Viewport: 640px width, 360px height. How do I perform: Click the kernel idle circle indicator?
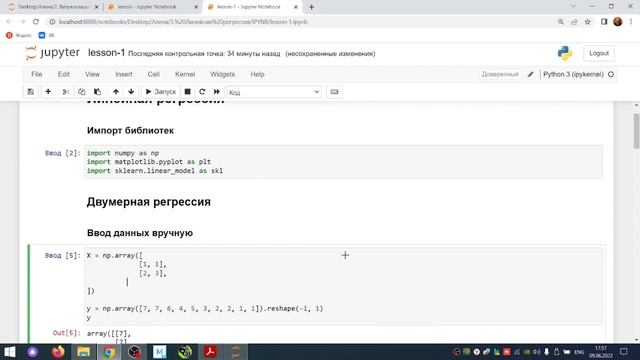pos(611,74)
